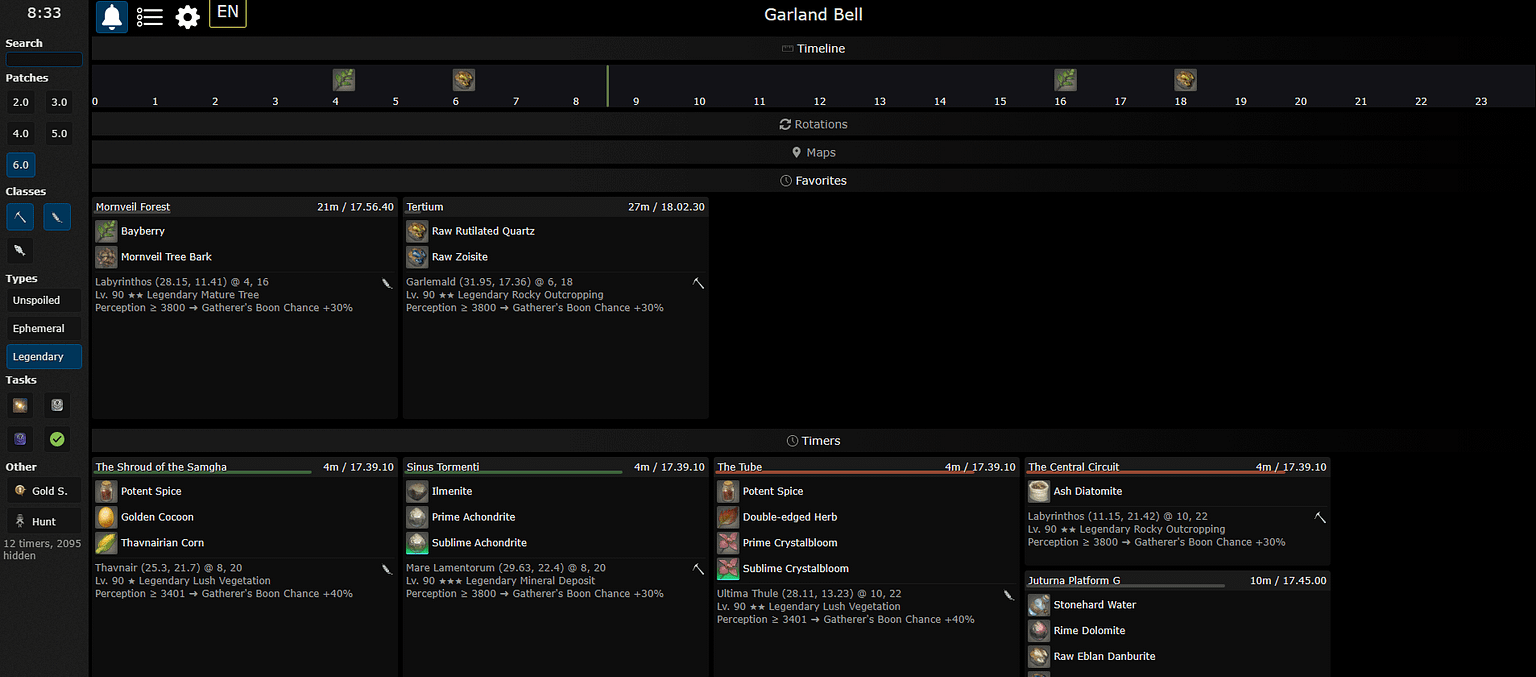Click the Stonehard Water item icon
The image size is (1536, 677).
point(1039,605)
